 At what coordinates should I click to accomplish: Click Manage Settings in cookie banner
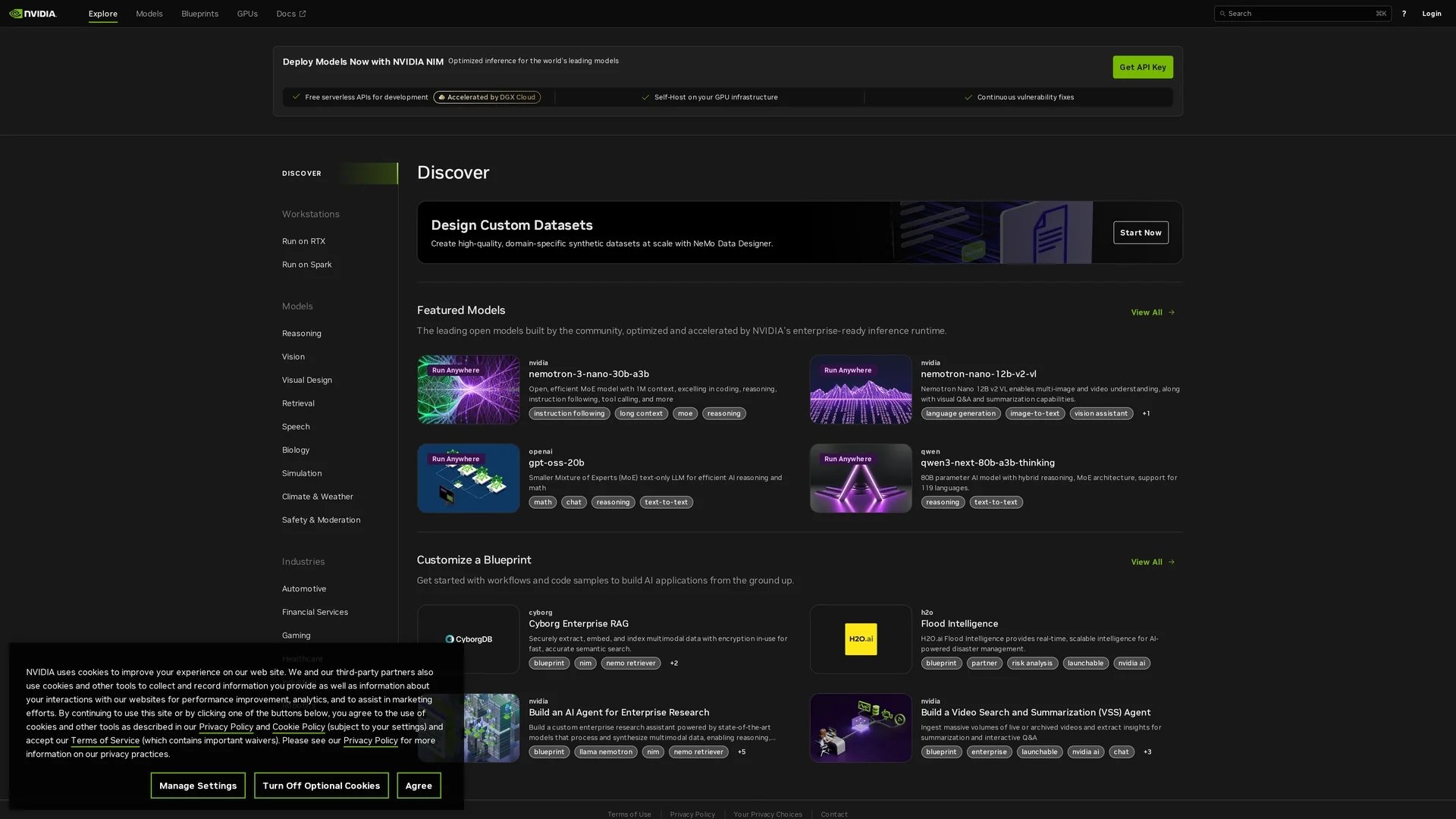pos(198,786)
